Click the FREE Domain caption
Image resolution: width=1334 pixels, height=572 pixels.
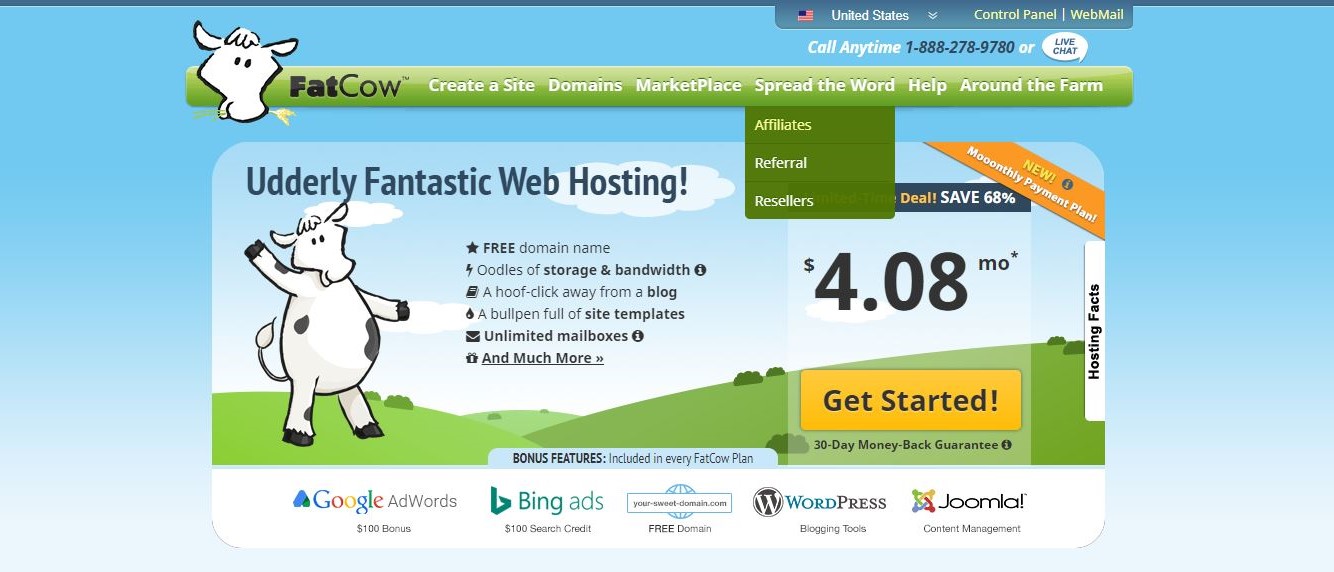[680, 528]
